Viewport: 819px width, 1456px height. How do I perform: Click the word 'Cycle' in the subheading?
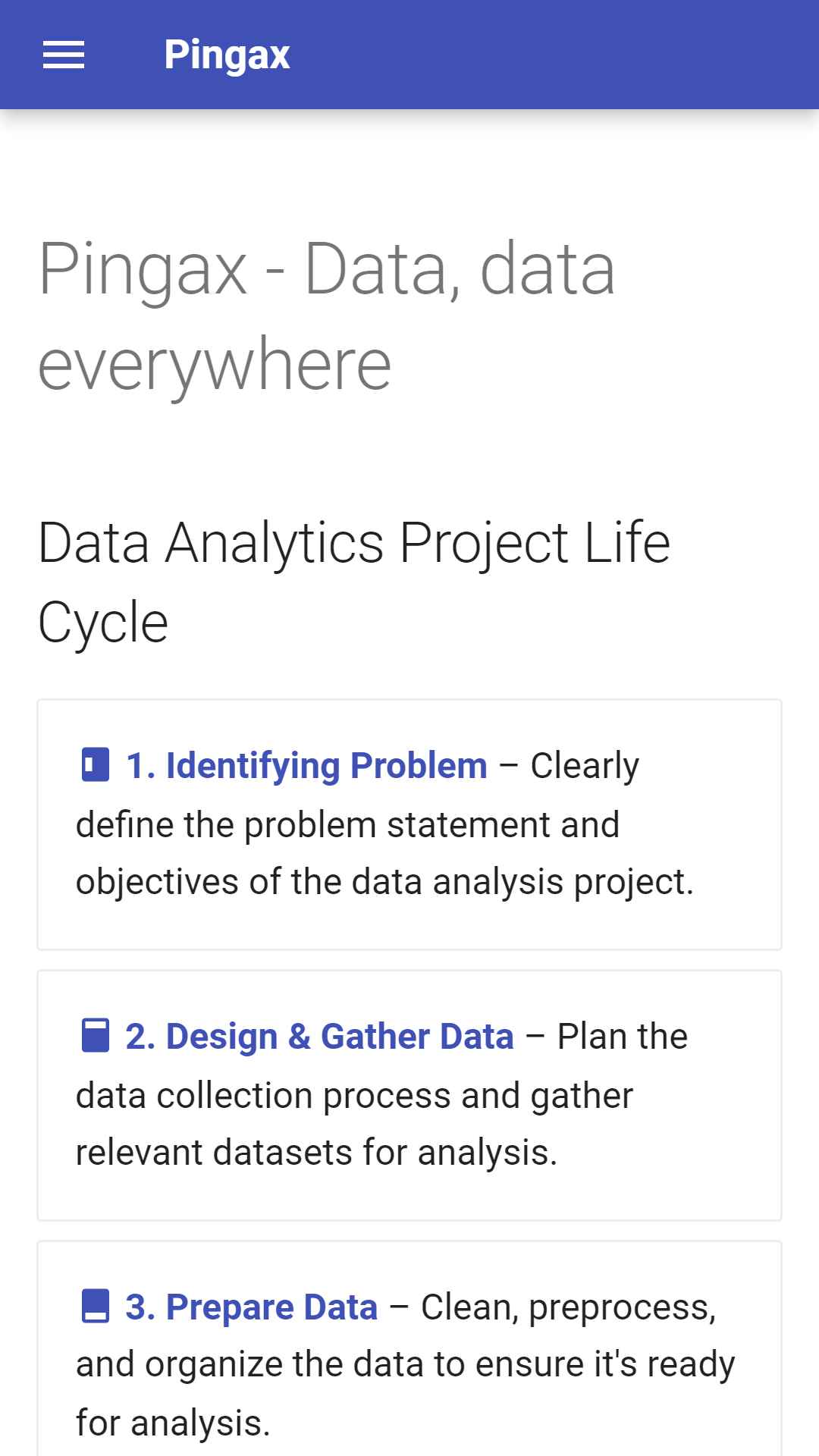[x=103, y=623]
